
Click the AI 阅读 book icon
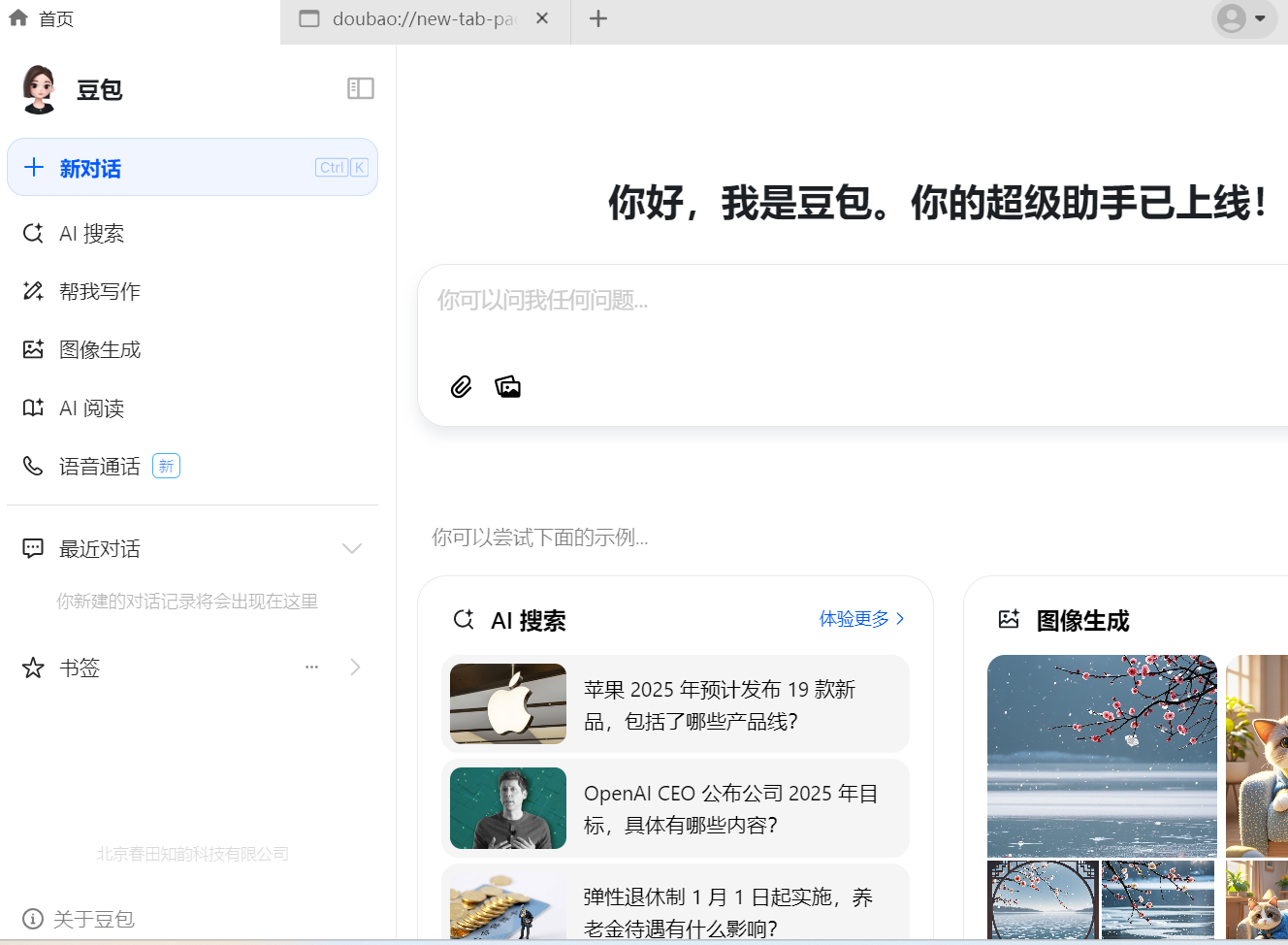click(x=33, y=407)
